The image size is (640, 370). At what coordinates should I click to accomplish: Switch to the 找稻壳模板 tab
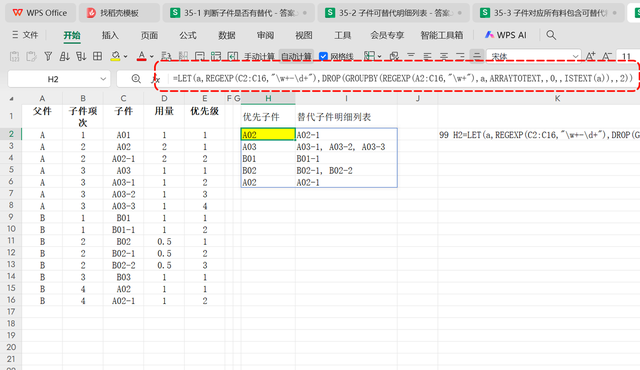[x=119, y=13]
